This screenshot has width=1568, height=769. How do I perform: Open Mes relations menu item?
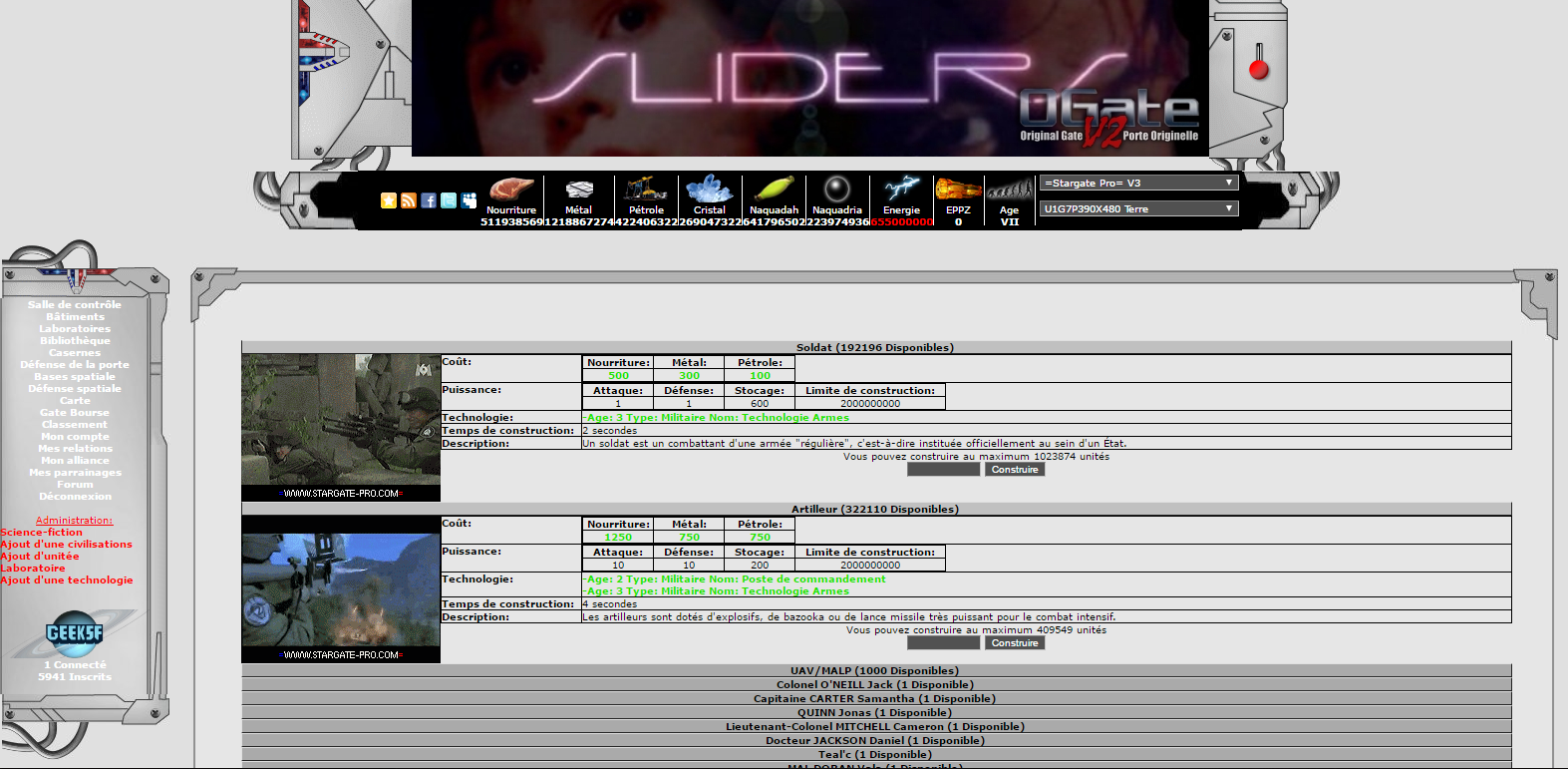75,449
